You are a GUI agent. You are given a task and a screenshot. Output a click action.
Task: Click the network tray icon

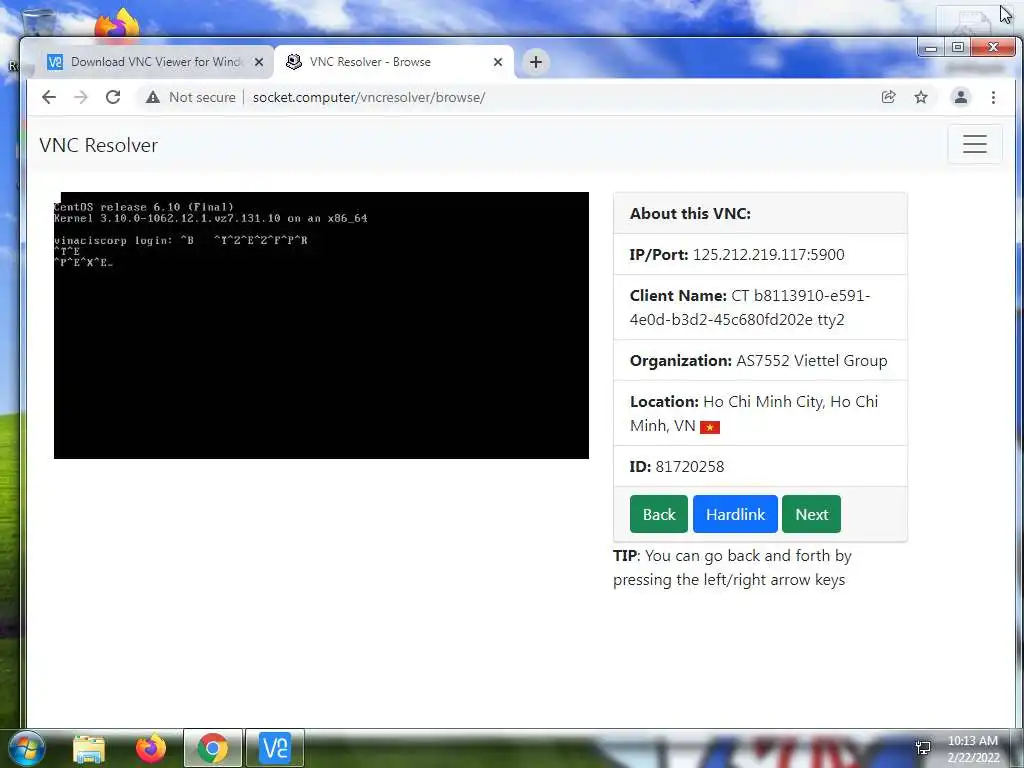[x=923, y=748]
